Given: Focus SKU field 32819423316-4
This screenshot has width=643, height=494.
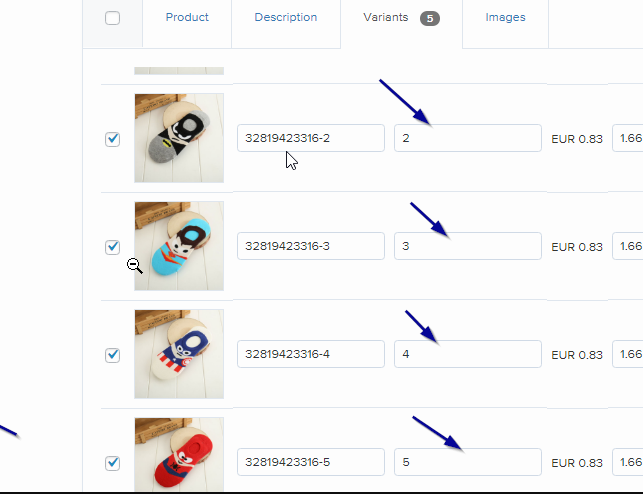Looking at the screenshot, I should (x=311, y=354).
